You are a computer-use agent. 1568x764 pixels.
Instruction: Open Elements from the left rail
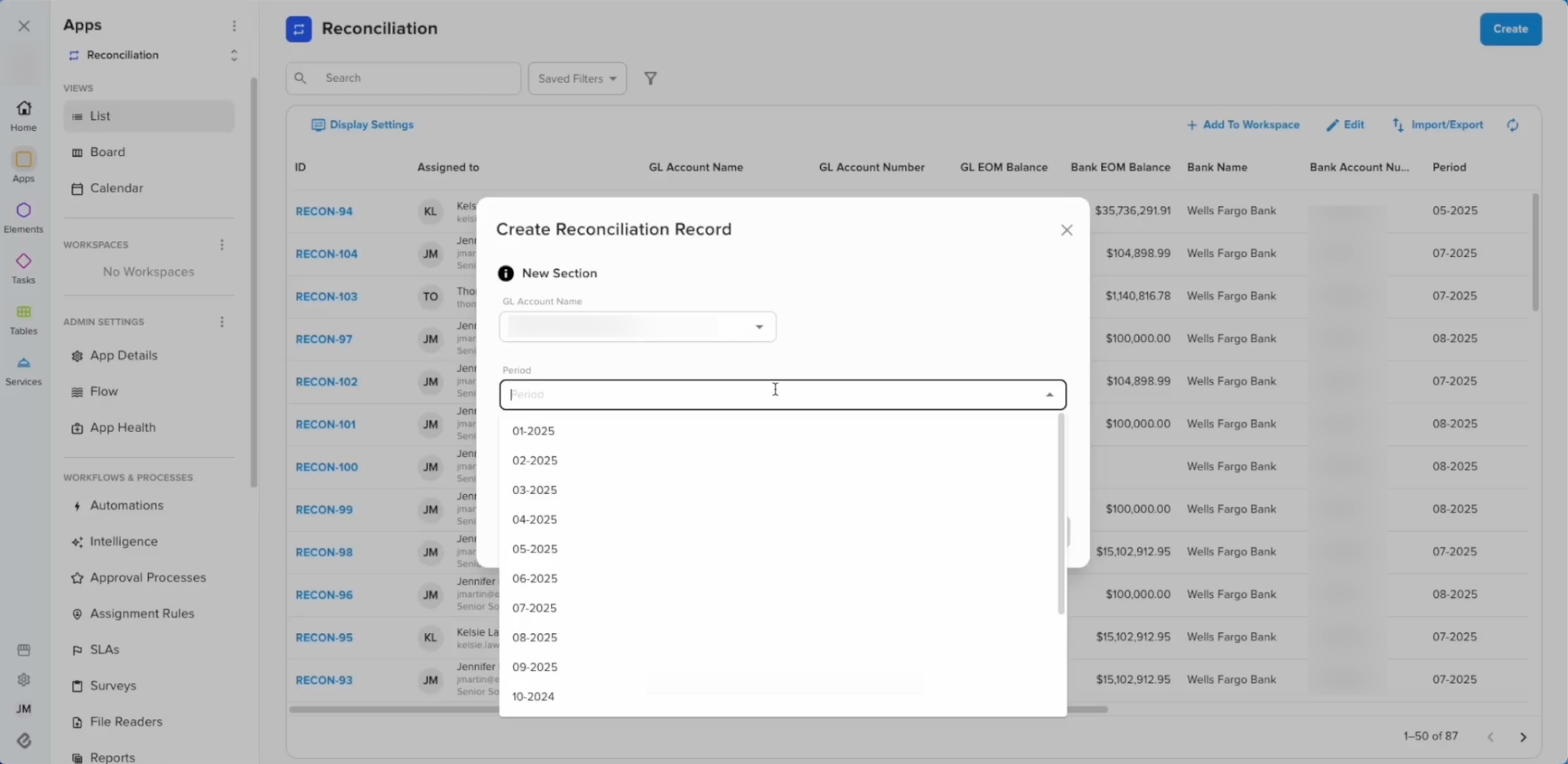24,217
